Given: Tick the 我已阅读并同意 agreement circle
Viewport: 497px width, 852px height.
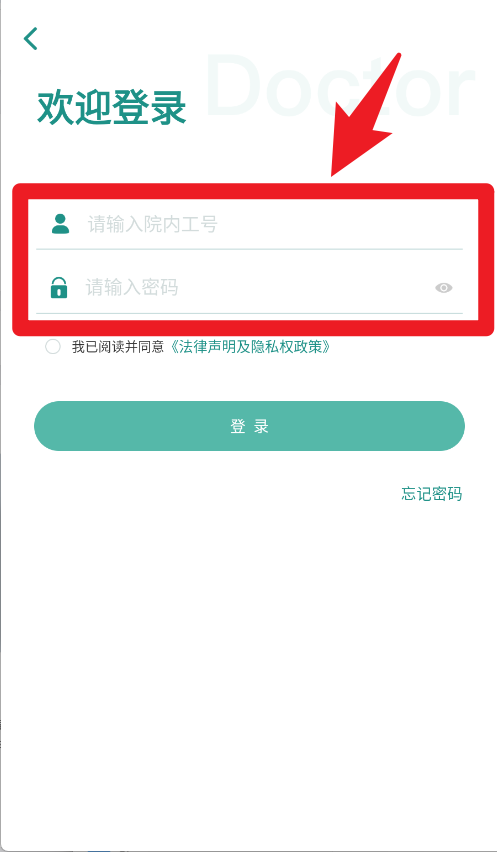Looking at the screenshot, I should pyautogui.click(x=53, y=347).
